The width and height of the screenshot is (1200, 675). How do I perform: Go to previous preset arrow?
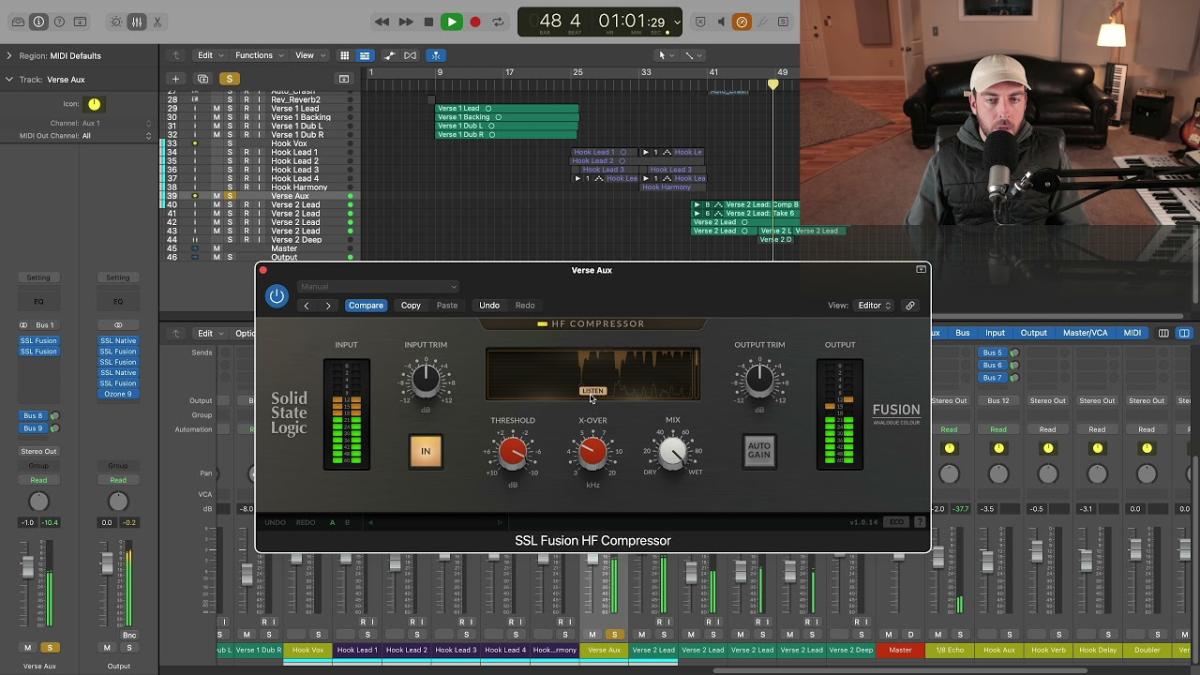(x=307, y=305)
